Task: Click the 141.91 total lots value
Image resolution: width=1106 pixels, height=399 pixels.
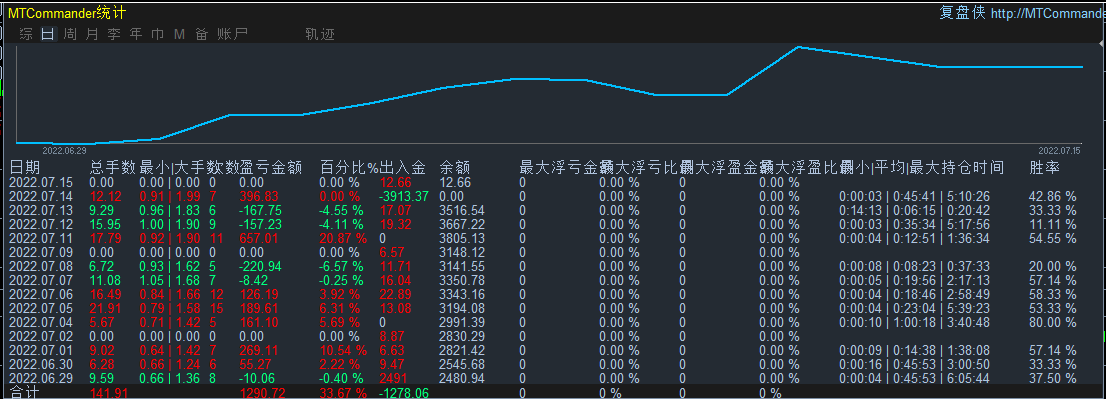Action: tap(109, 393)
